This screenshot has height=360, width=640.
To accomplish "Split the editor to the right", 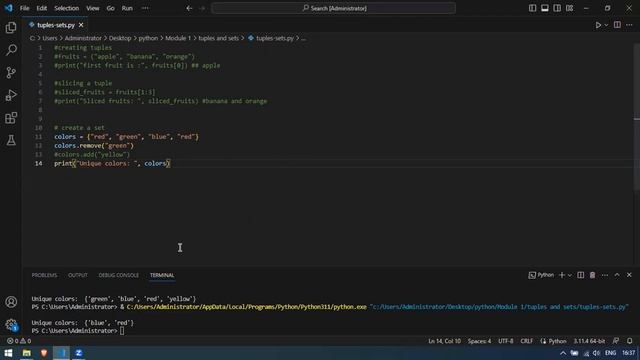I will point(617,25).
